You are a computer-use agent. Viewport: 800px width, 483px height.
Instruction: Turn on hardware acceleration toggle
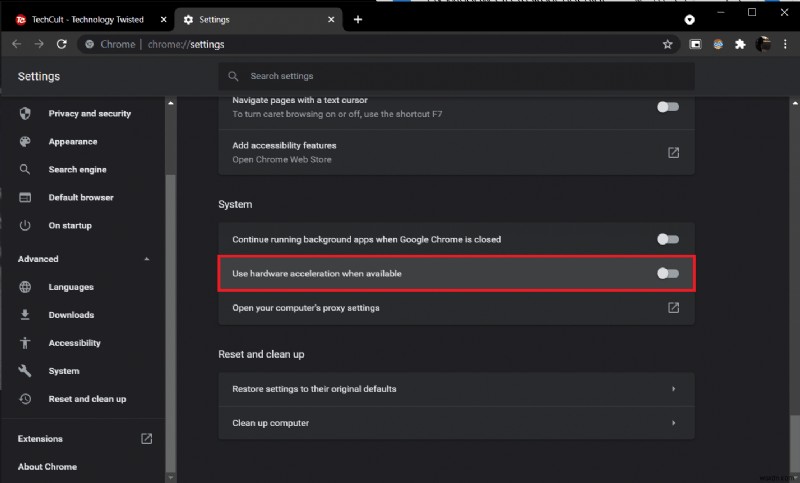(x=667, y=273)
